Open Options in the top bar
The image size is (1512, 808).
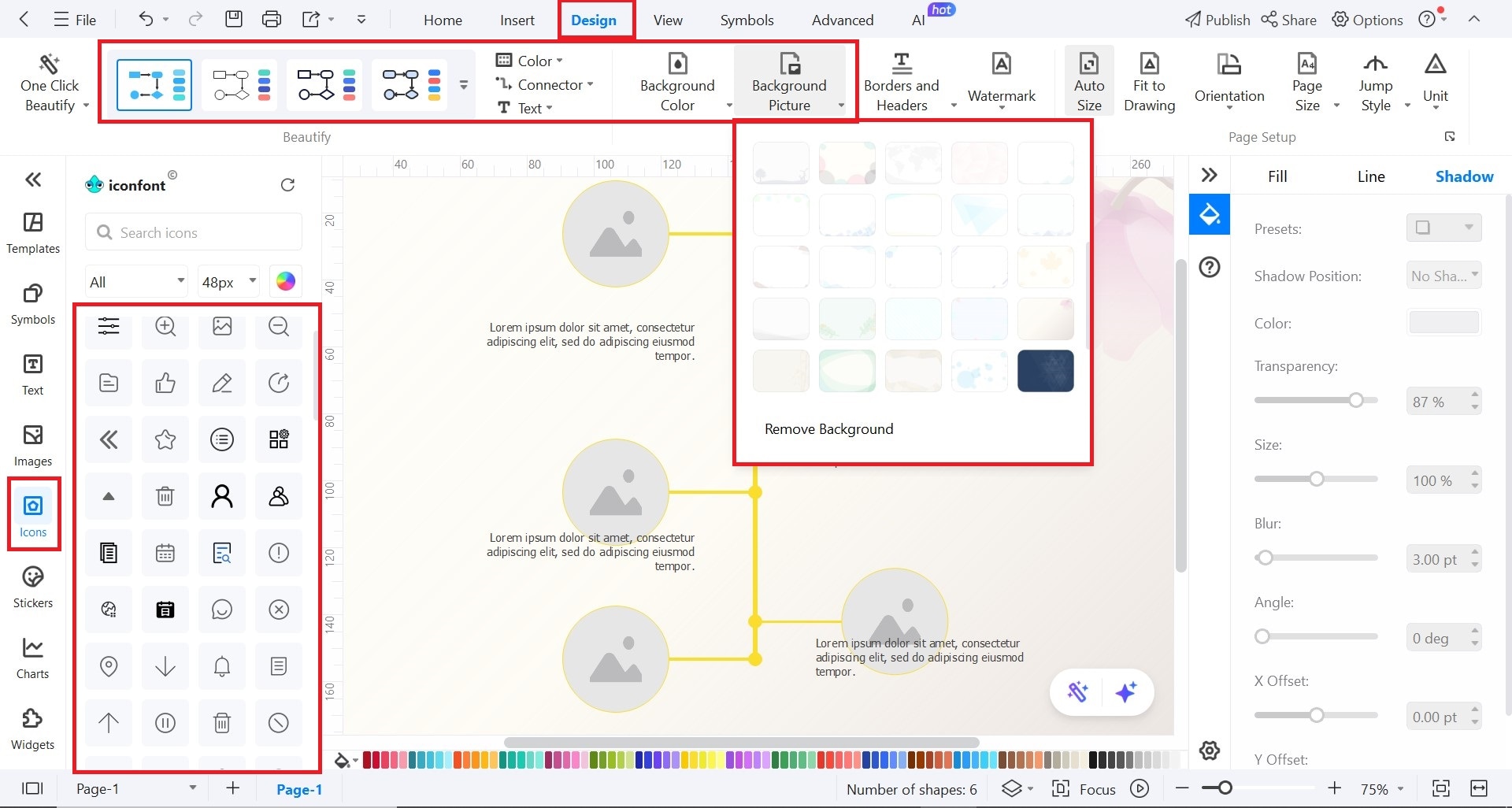tap(1367, 20)
